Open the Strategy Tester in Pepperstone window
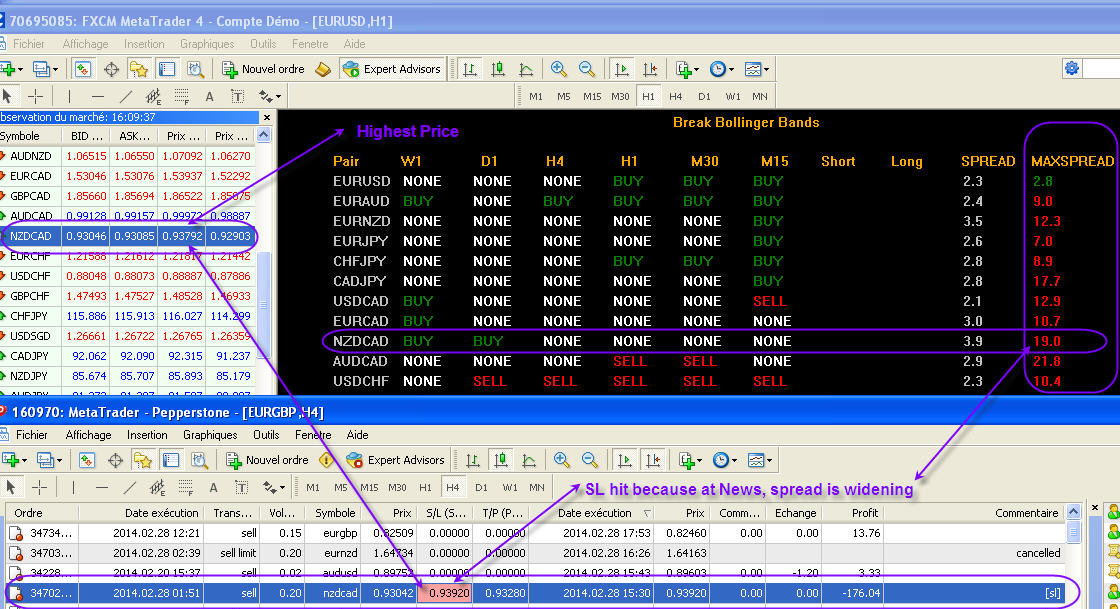This screenshot has height=609, width=1120. pos(199,460)
